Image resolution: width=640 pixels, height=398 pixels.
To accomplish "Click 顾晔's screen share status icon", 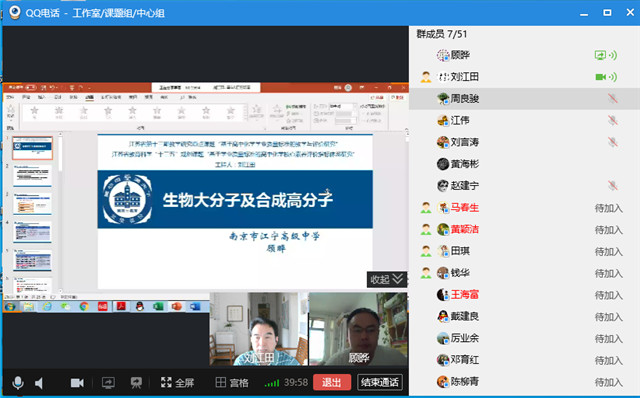I will [600, 55].
